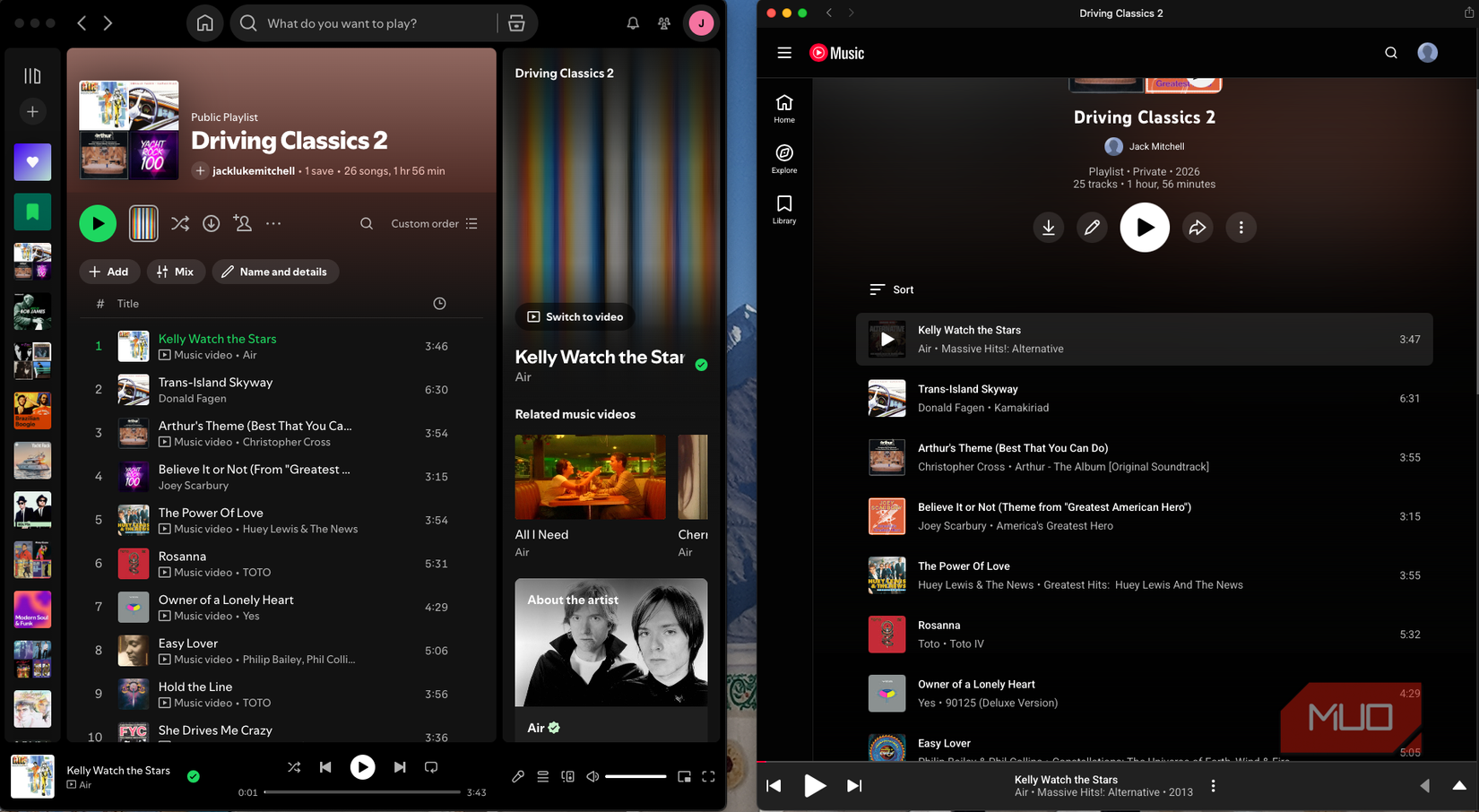This screenshot has height=812, width=1479.
Task: Toggle shuffle in Spotify bottom player
Action: pyautogui.click(x=294, y=767)
